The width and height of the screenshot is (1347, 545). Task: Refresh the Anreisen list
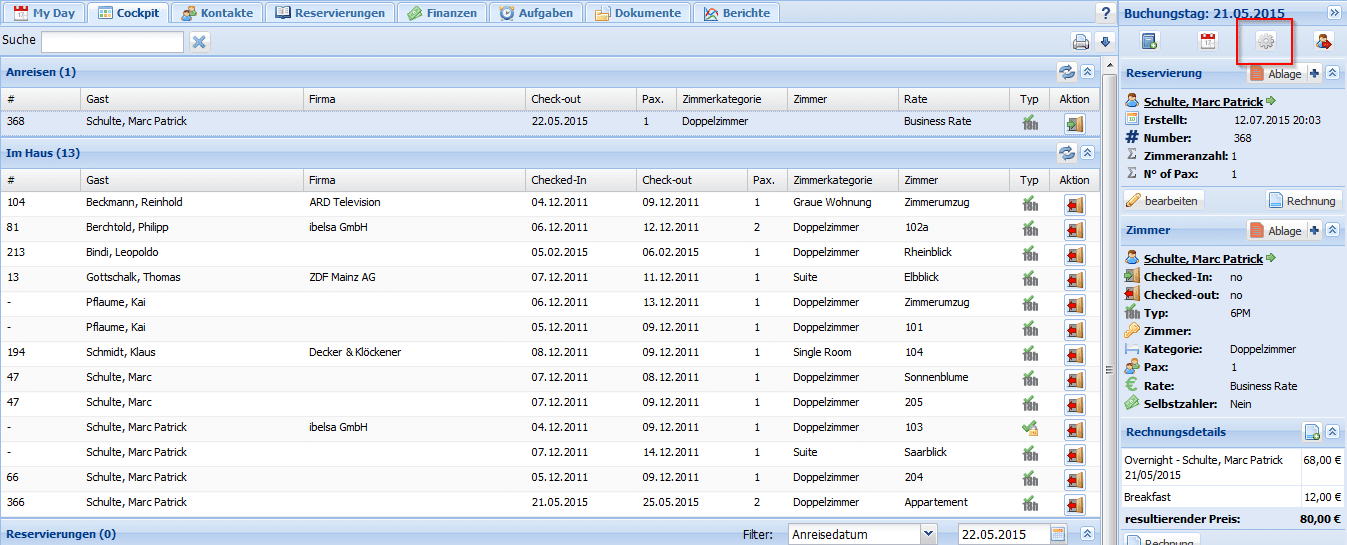pos(1067,72)
